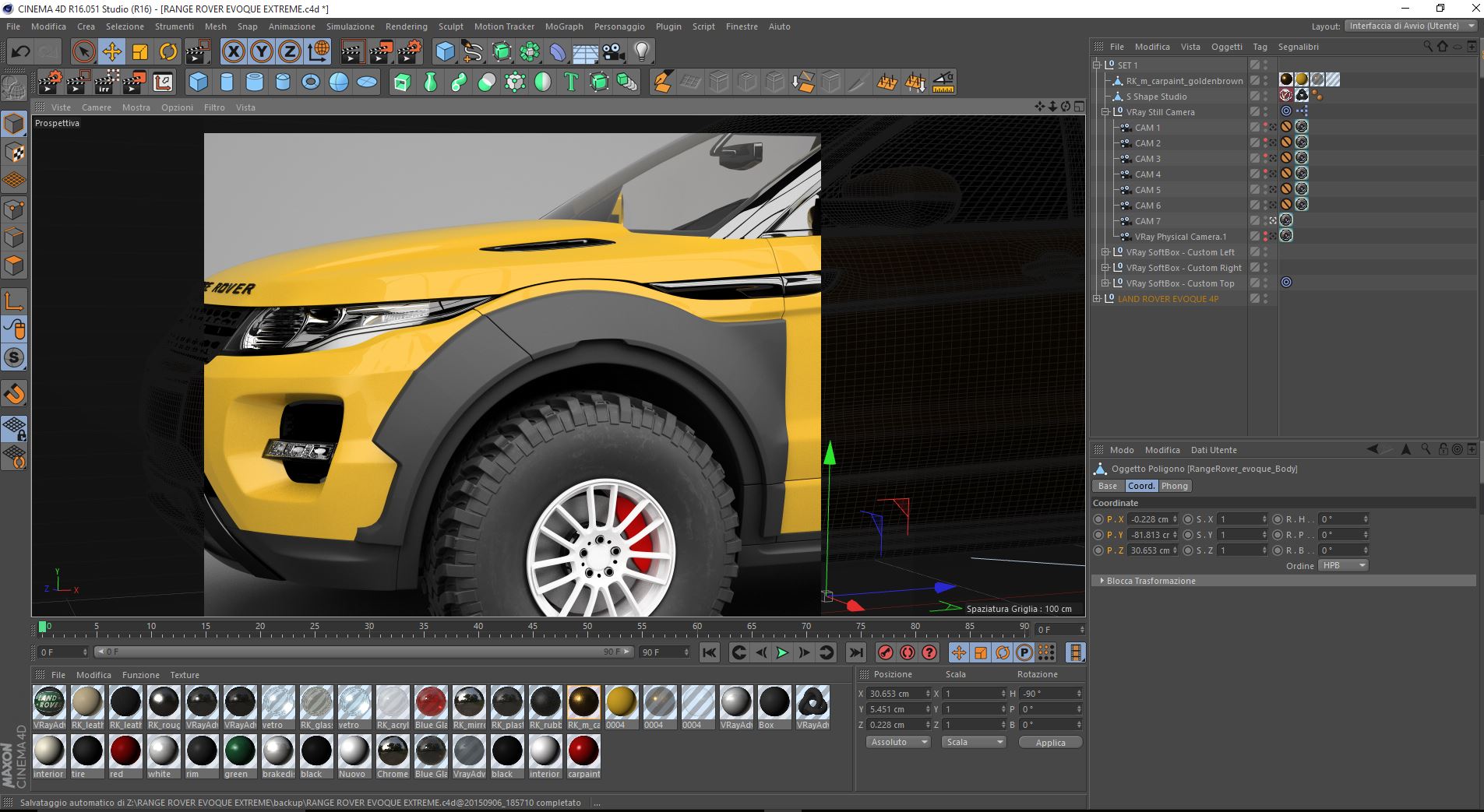This screenshot has height=812, width=1484.
Task: Click the Undo arrow icon
Action: coord(20,52)
